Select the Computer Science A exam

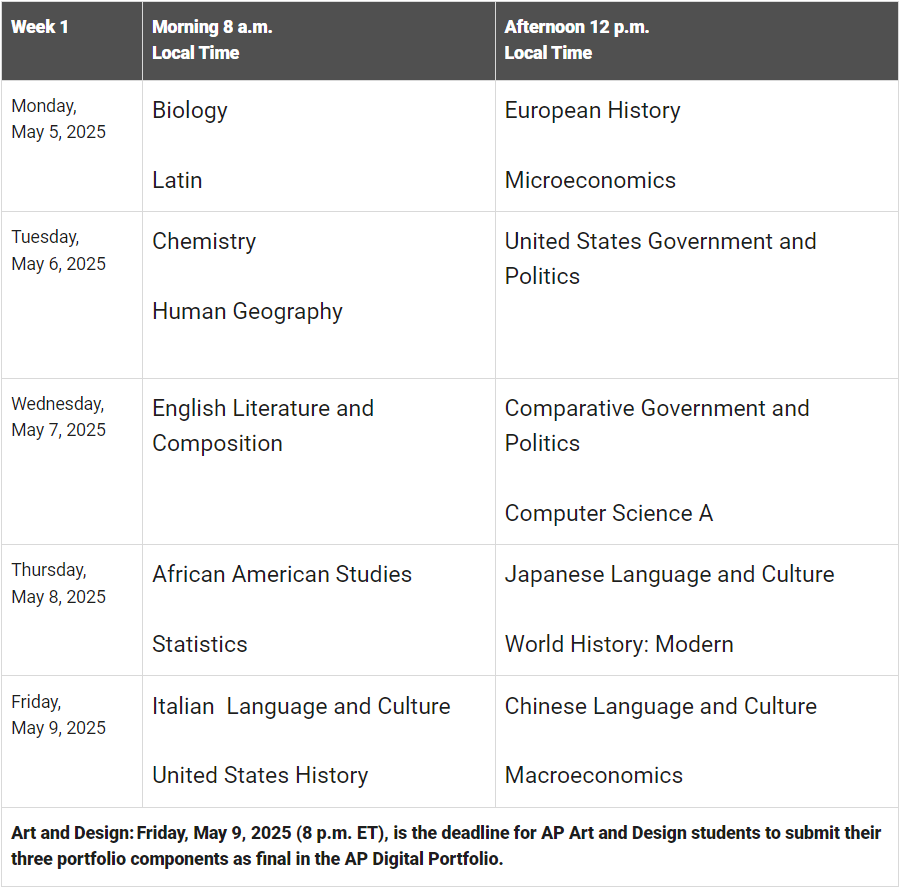pyautogui.click(x=608, y=513)
